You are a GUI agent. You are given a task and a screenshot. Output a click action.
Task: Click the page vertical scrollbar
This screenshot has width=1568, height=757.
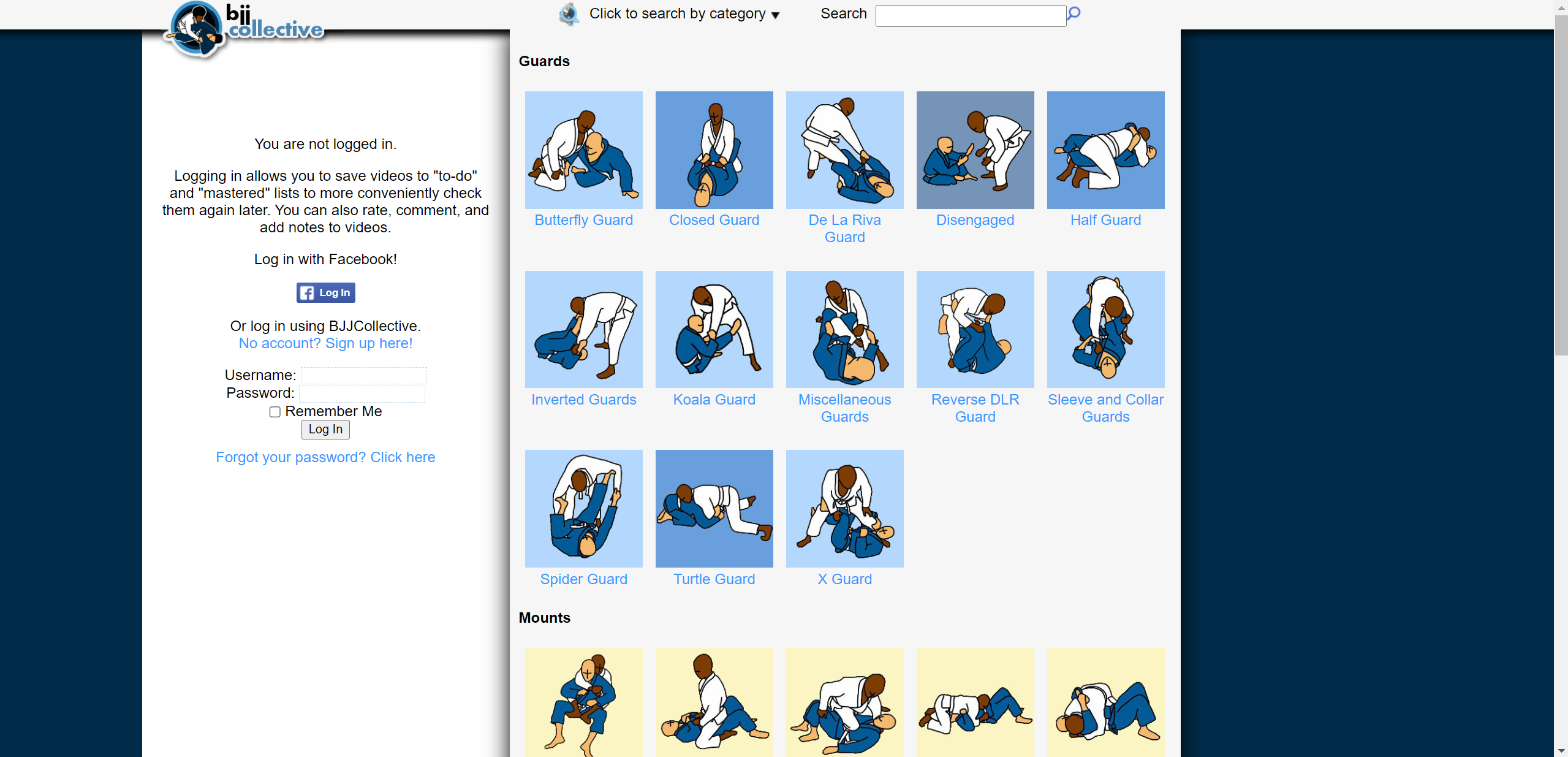1561,184
